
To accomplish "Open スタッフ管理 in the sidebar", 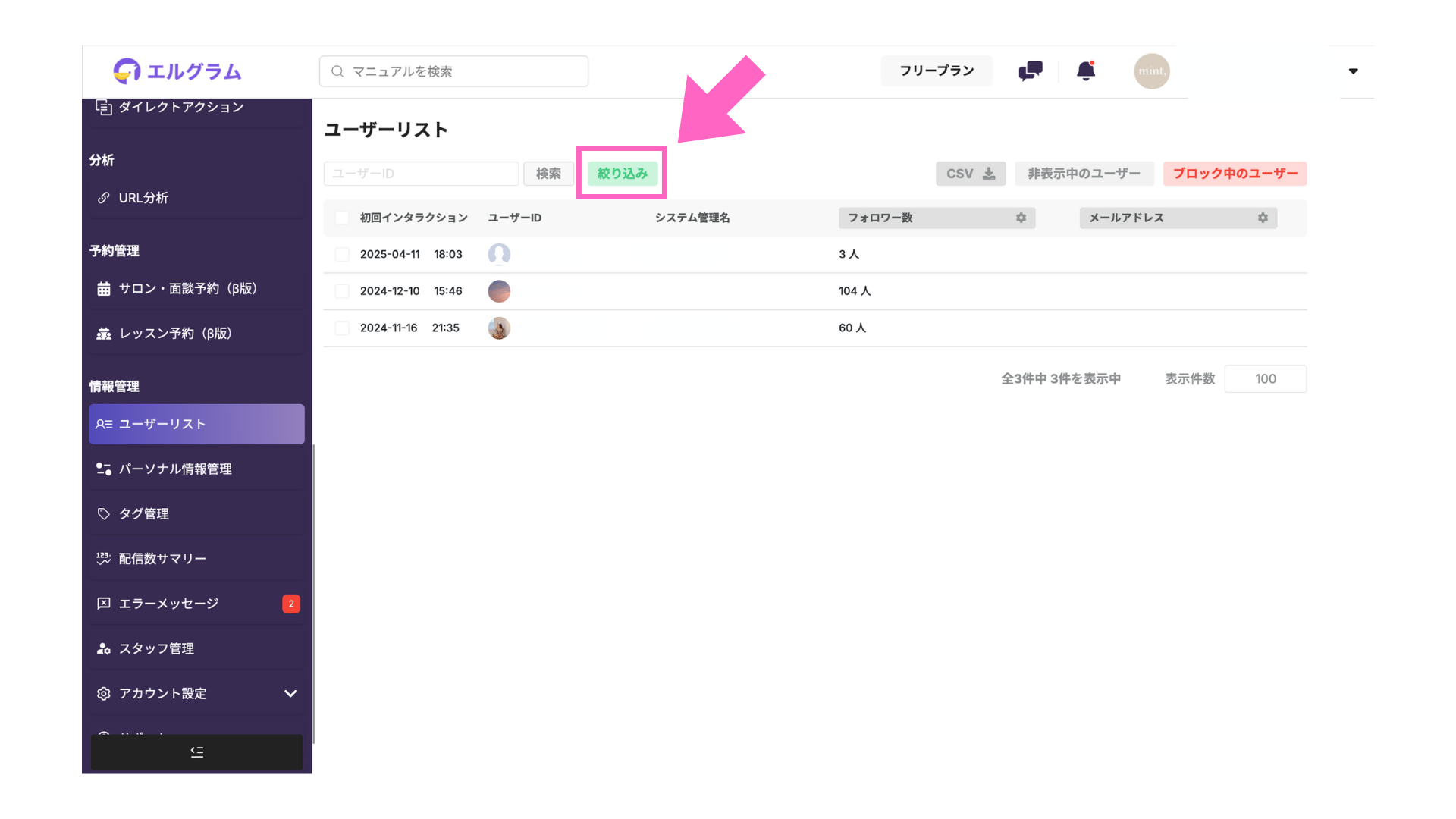I will 196,648.
